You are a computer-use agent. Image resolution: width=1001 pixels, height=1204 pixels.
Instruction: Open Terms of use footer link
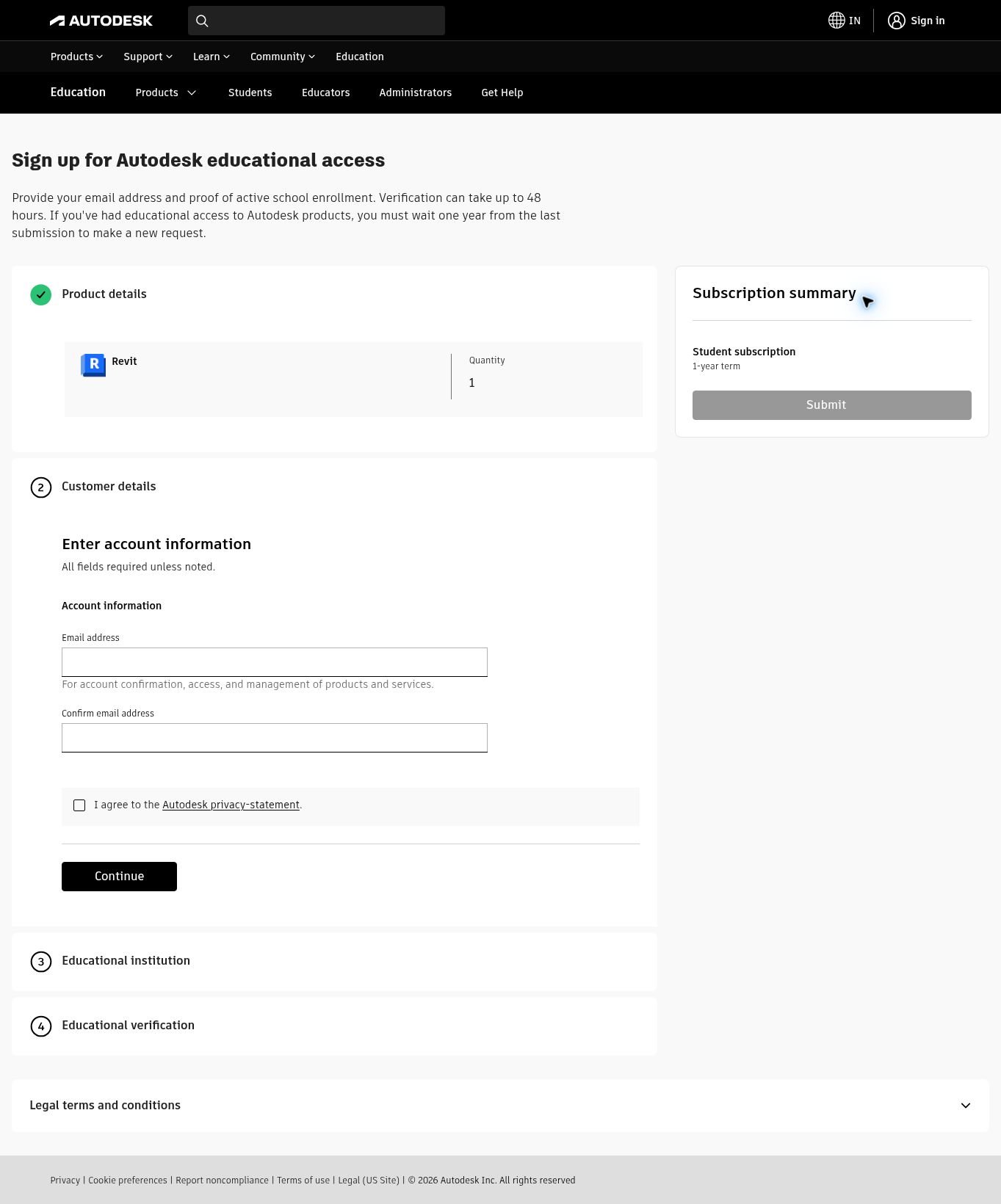click(303, 1181)
